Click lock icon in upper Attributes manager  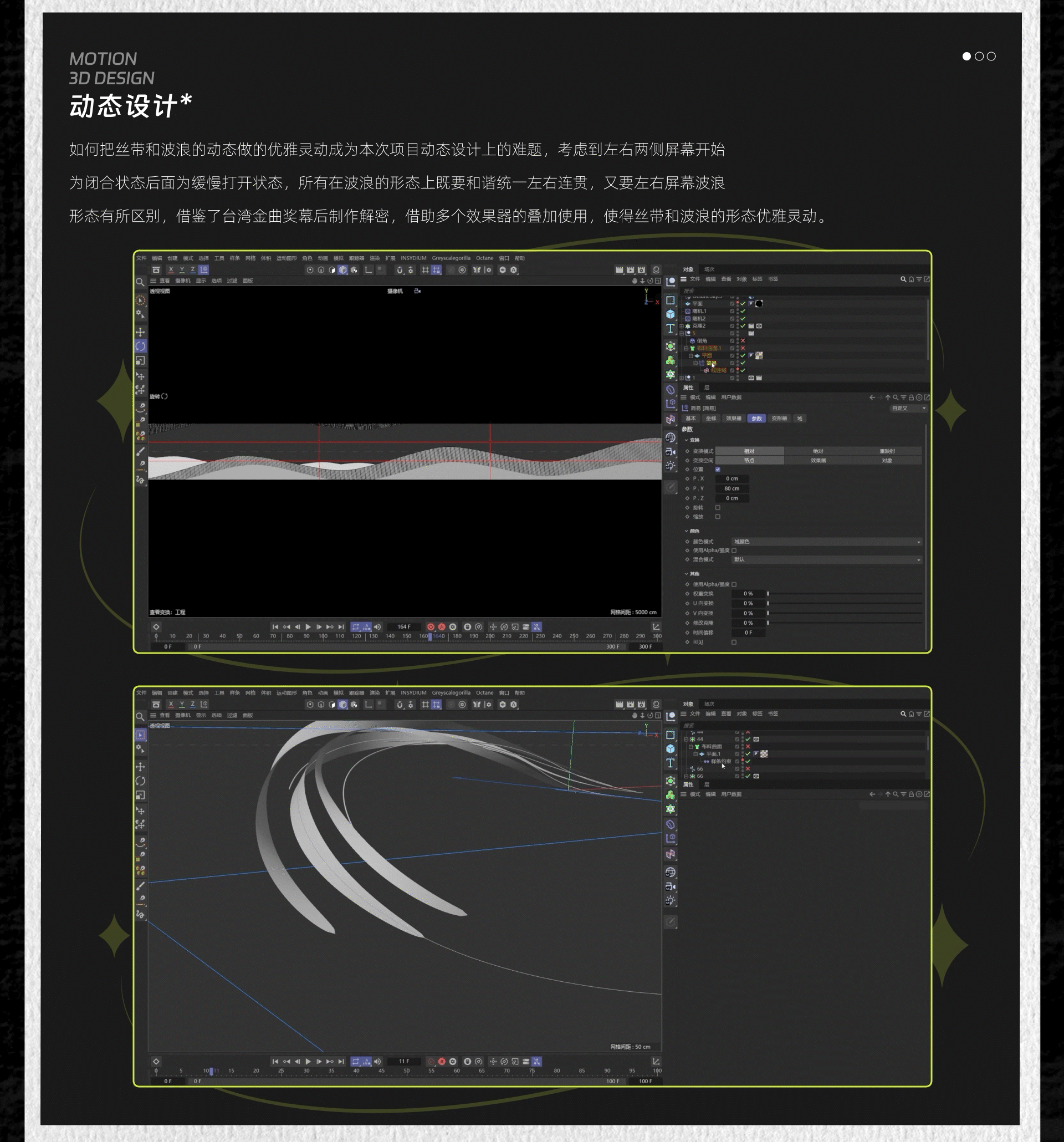point(911,397)
